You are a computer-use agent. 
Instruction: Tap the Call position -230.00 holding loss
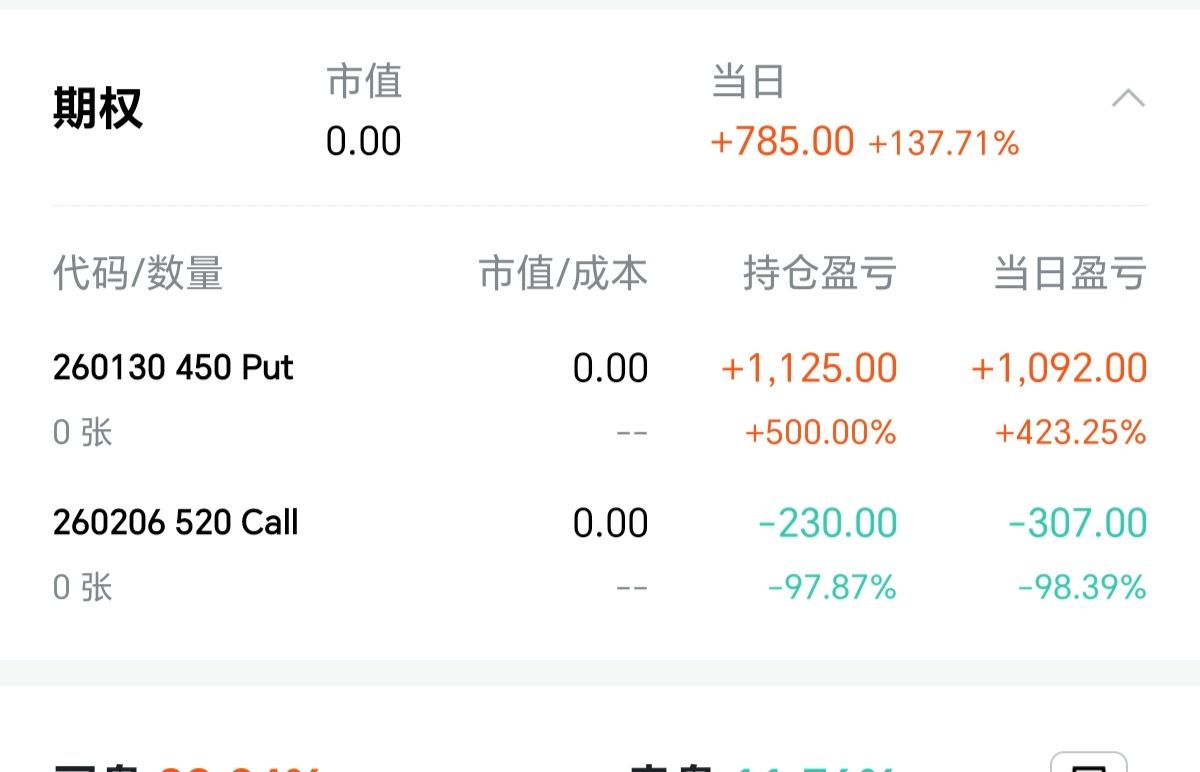click(x=827, y=523)
